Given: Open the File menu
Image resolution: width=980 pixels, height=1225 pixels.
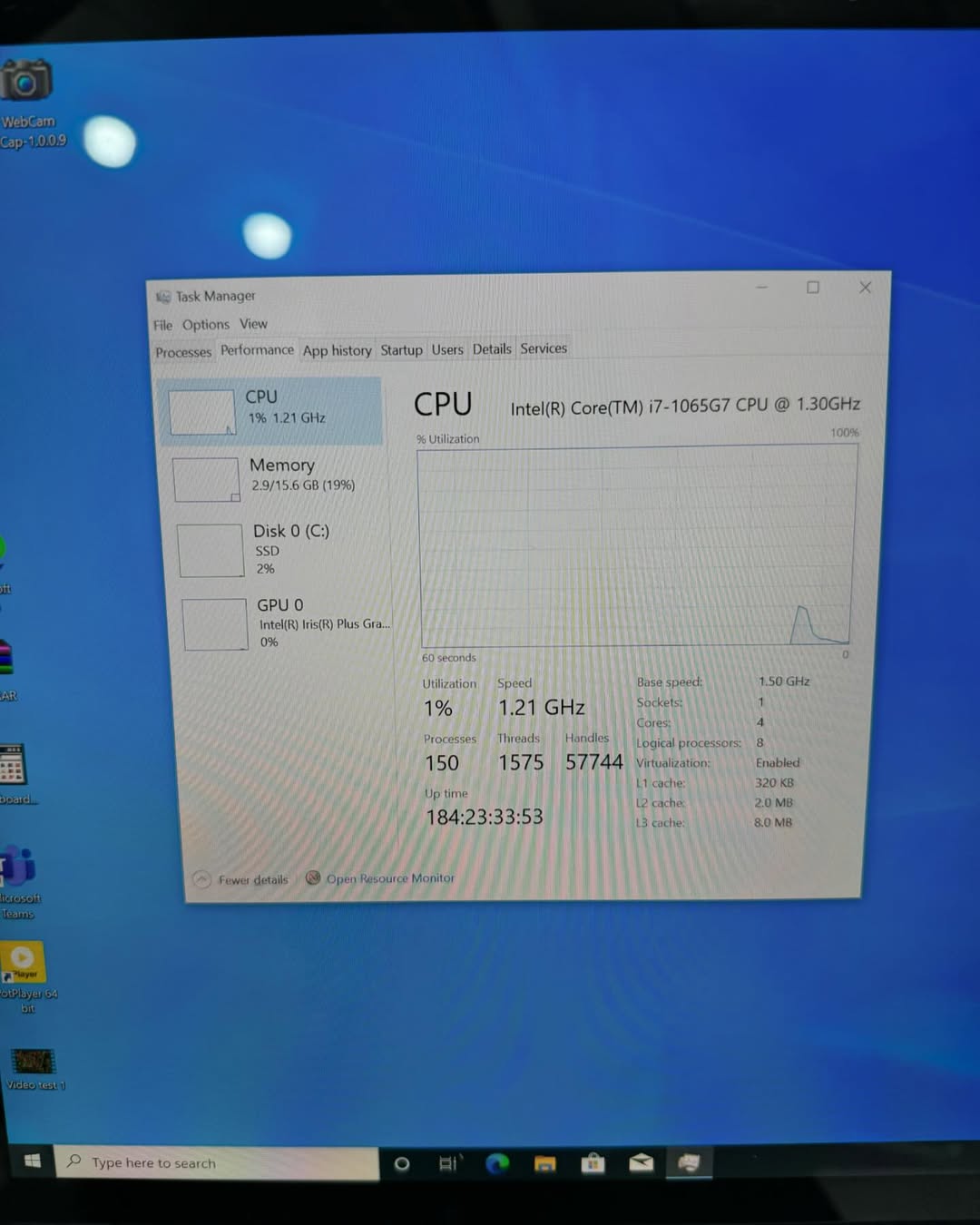Looking at the screenshot, I should [162, 325].
